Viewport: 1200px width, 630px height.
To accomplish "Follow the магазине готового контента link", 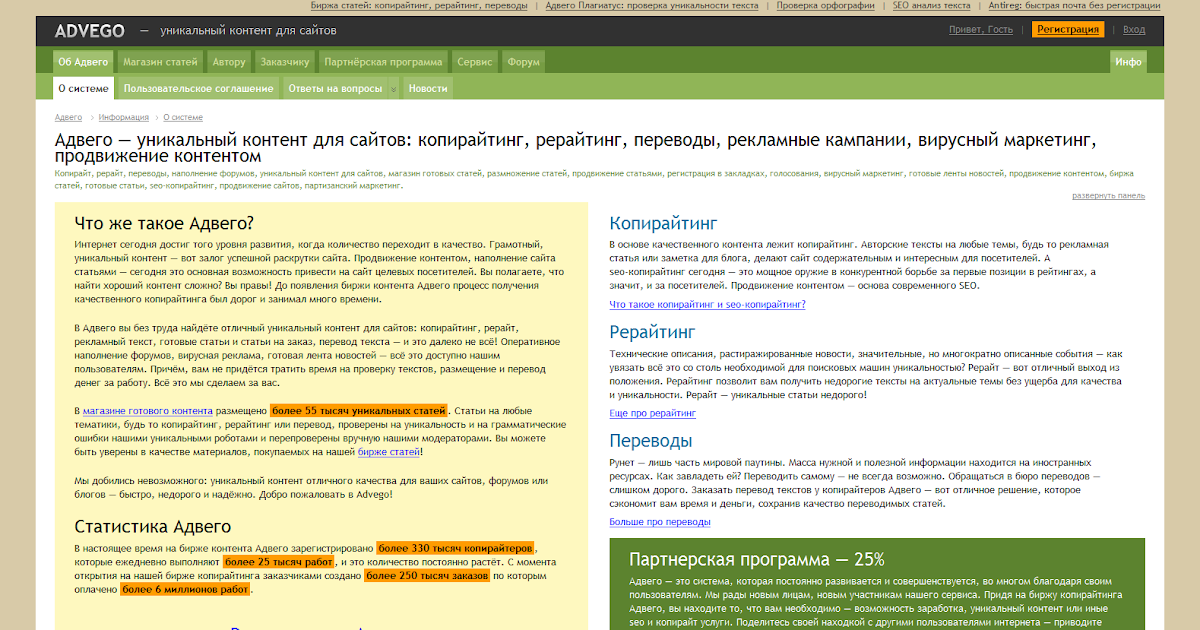I will pos(148,411).
